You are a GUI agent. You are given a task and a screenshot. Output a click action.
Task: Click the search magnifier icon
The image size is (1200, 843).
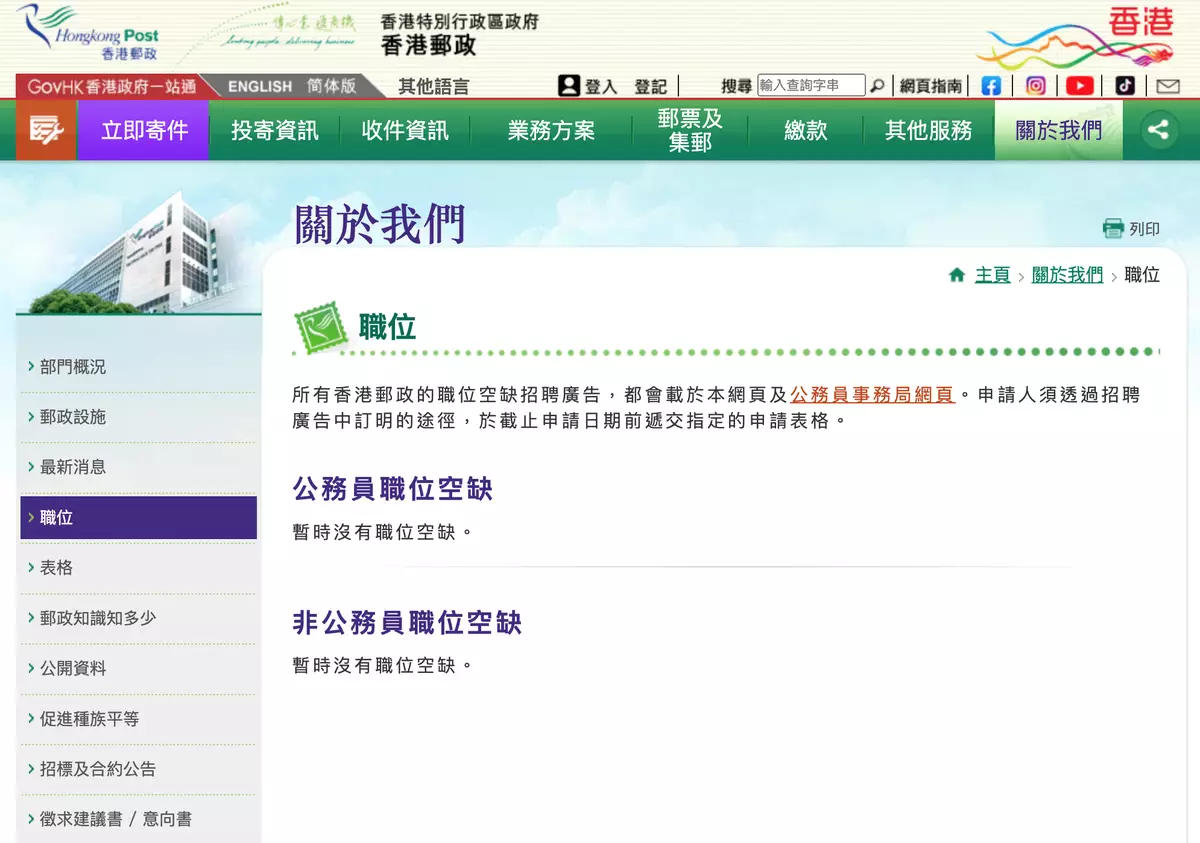pyautogui.click(x=877, y=86)
